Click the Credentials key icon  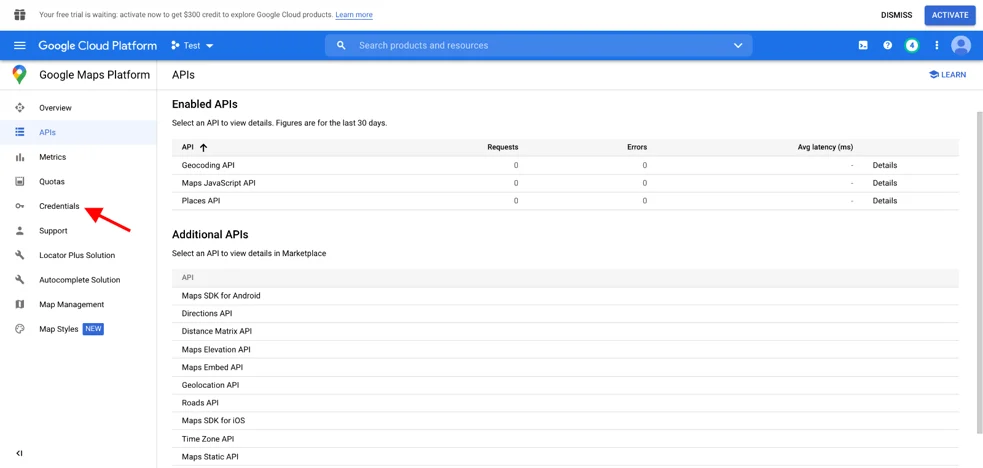coord(19,206)
